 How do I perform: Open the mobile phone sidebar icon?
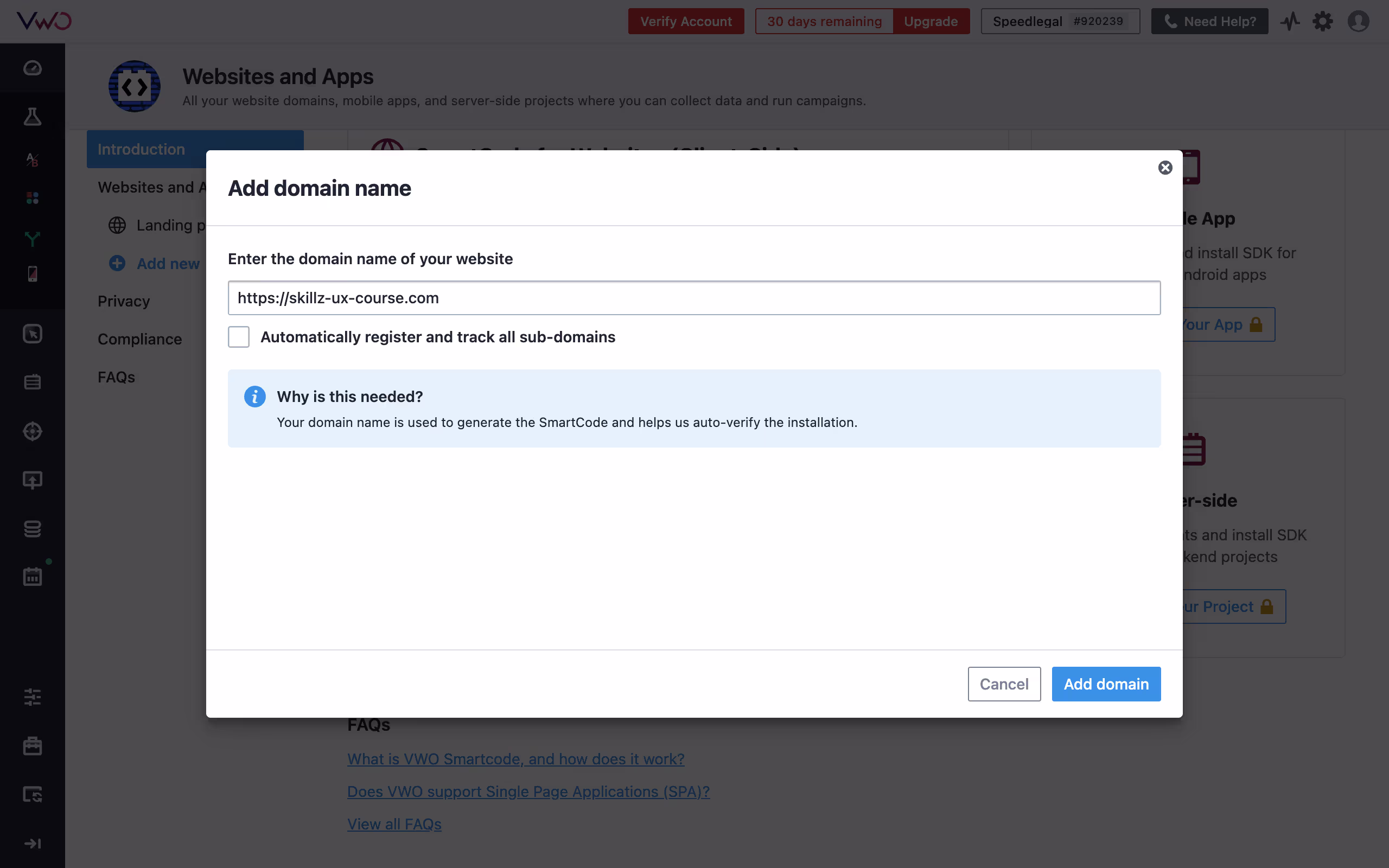(x=32, y=274)
